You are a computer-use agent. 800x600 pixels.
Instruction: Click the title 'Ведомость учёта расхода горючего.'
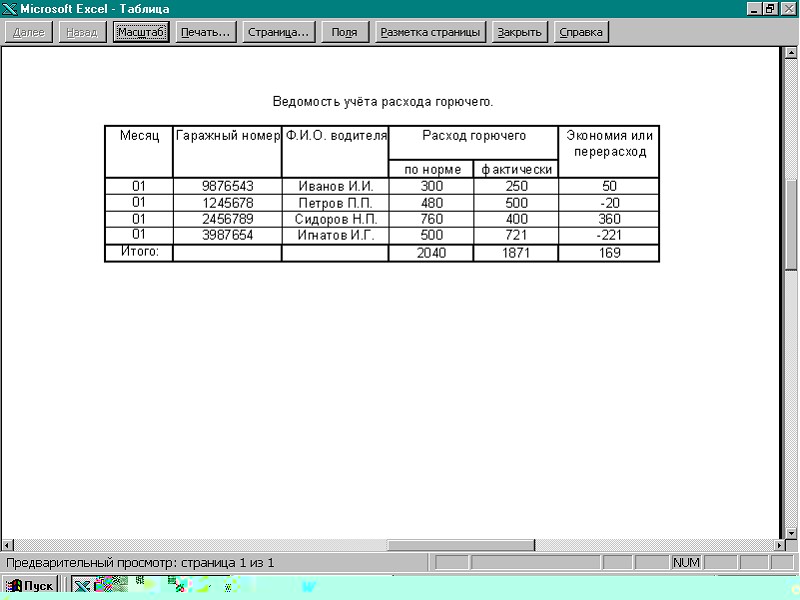pos(383,102)
